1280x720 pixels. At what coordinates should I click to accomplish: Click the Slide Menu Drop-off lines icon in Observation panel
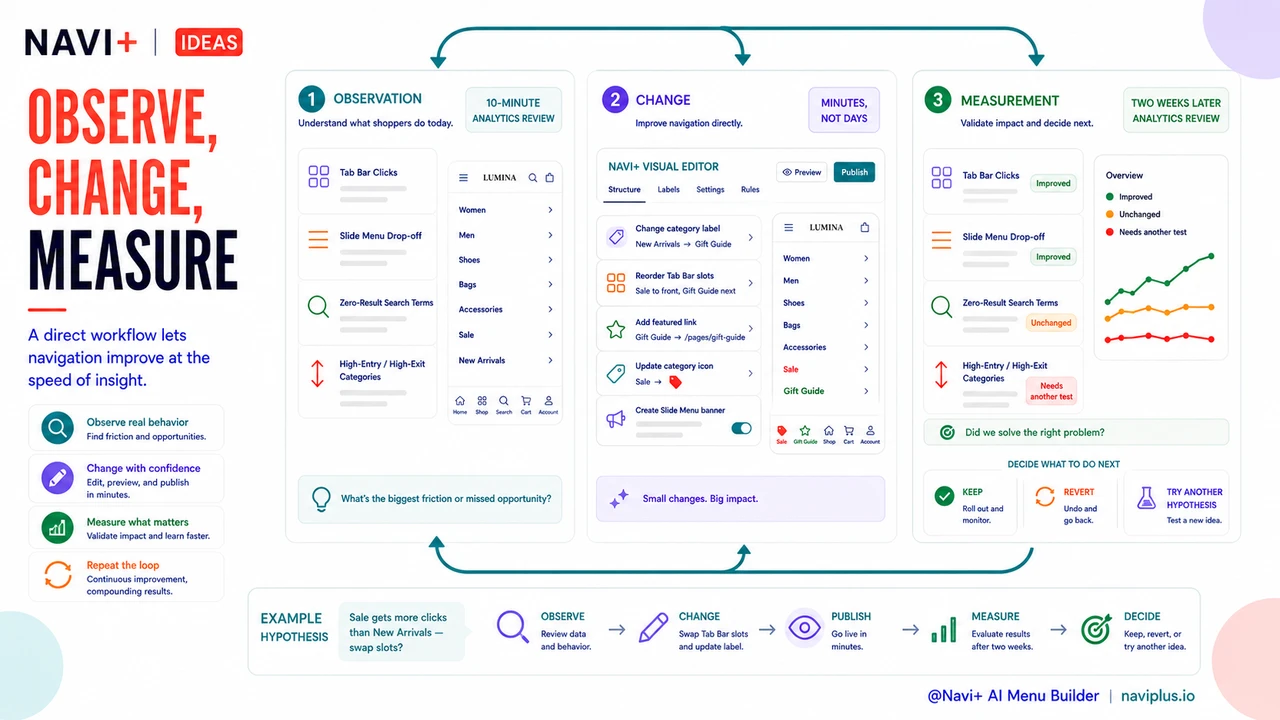[318, 240]
